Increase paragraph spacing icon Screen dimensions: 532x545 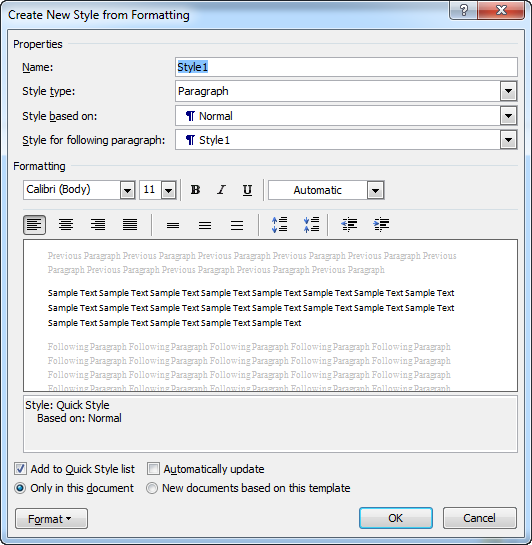279,225
